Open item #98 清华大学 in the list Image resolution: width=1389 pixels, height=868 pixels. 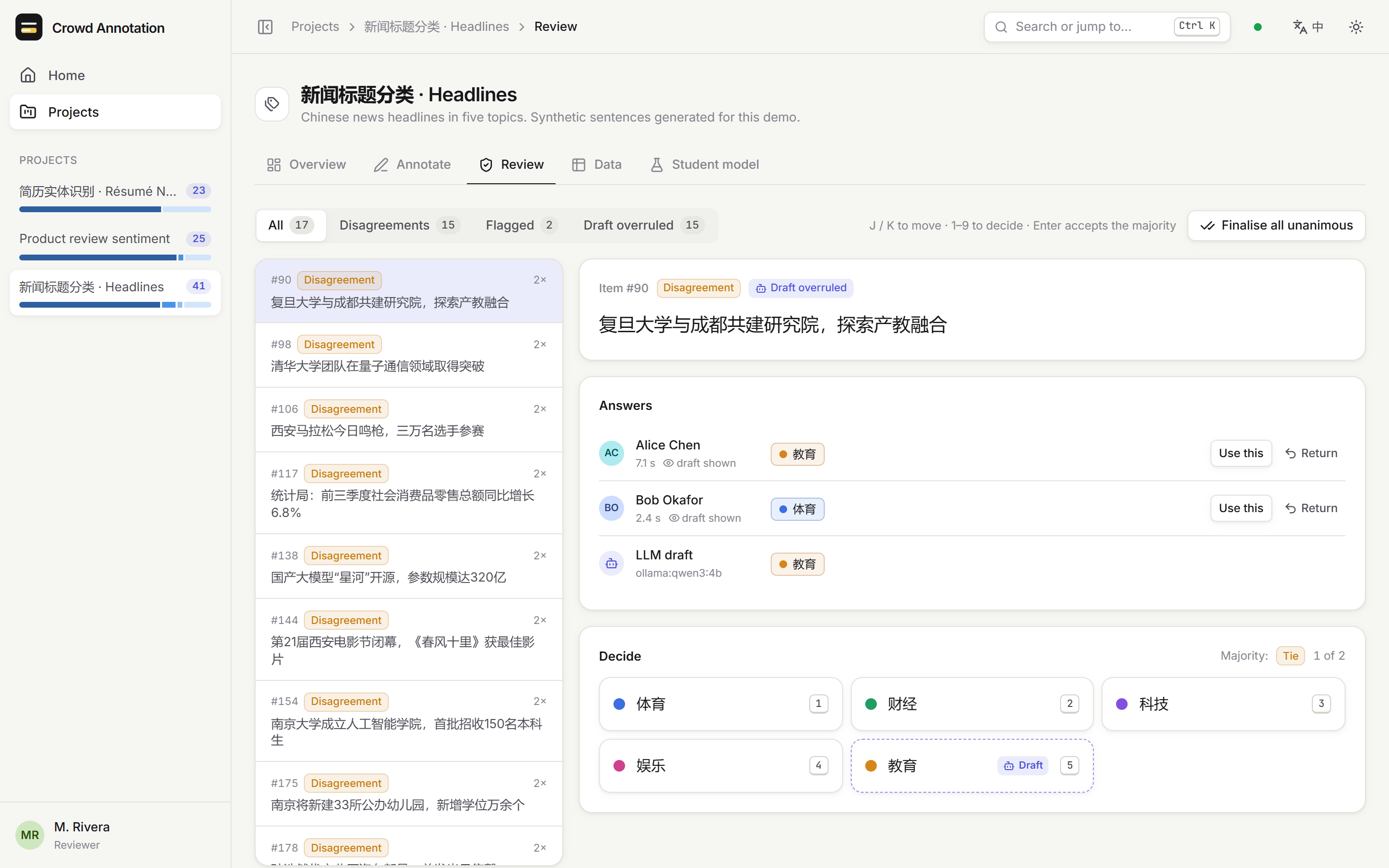tap(409, 355)
